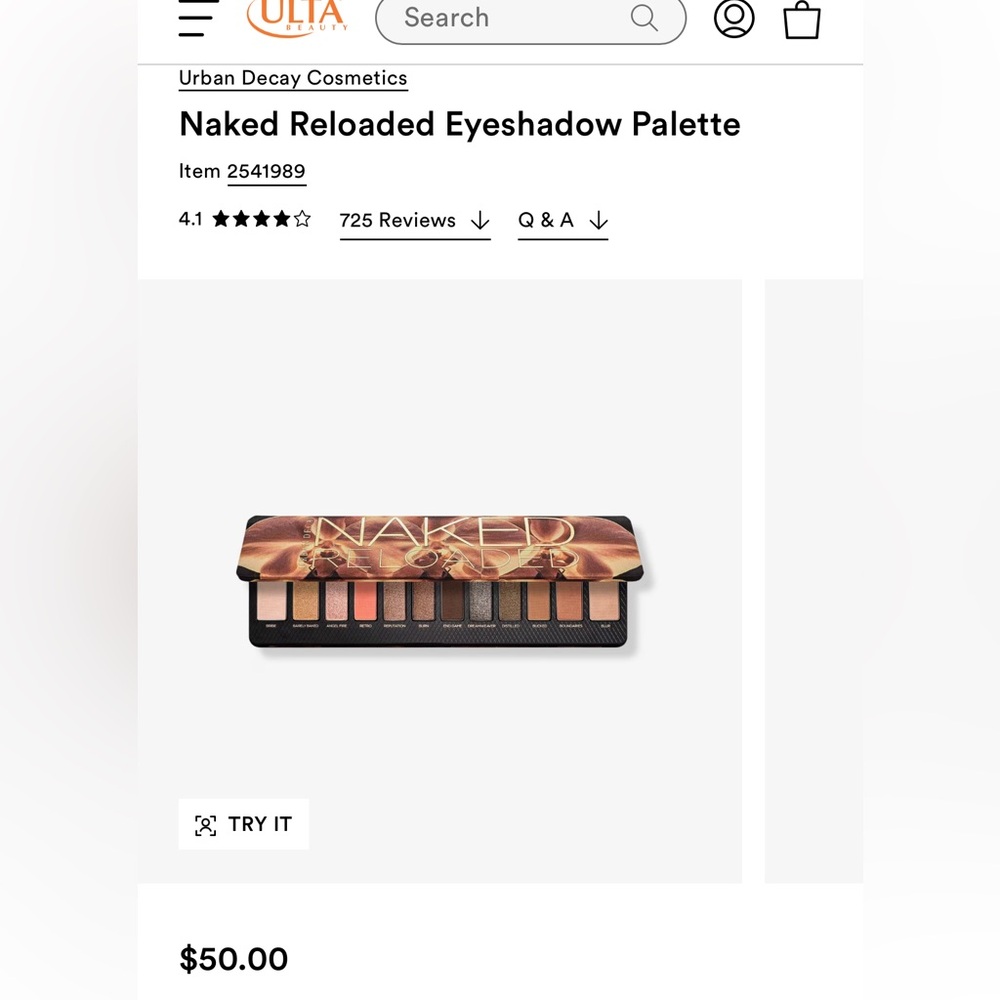The image size is (1000, 1000).
Task: Open the hamburger navigation menu
Action: coord(197,18)
